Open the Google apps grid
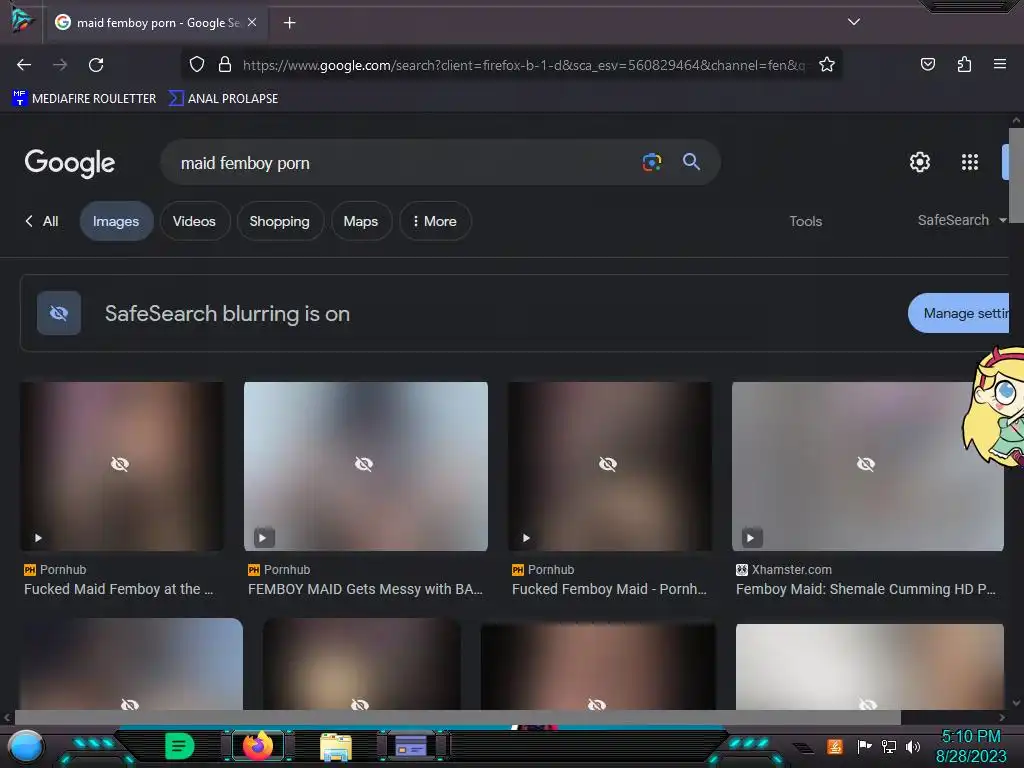1024x768 pixels. (x=970, y=162)
